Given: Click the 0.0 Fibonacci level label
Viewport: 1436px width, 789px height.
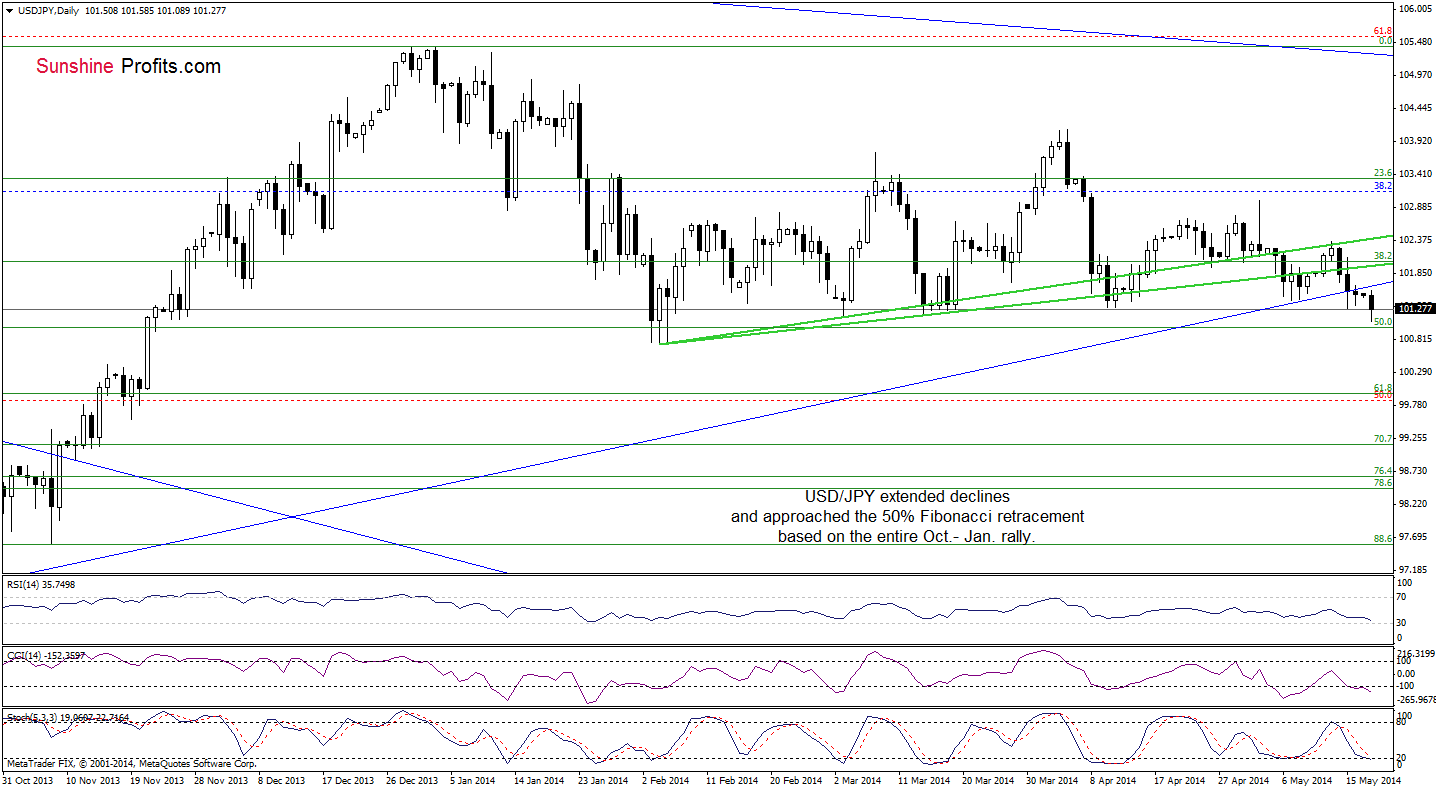Looking at the screenshot, I should click(x=1386, y=41).
